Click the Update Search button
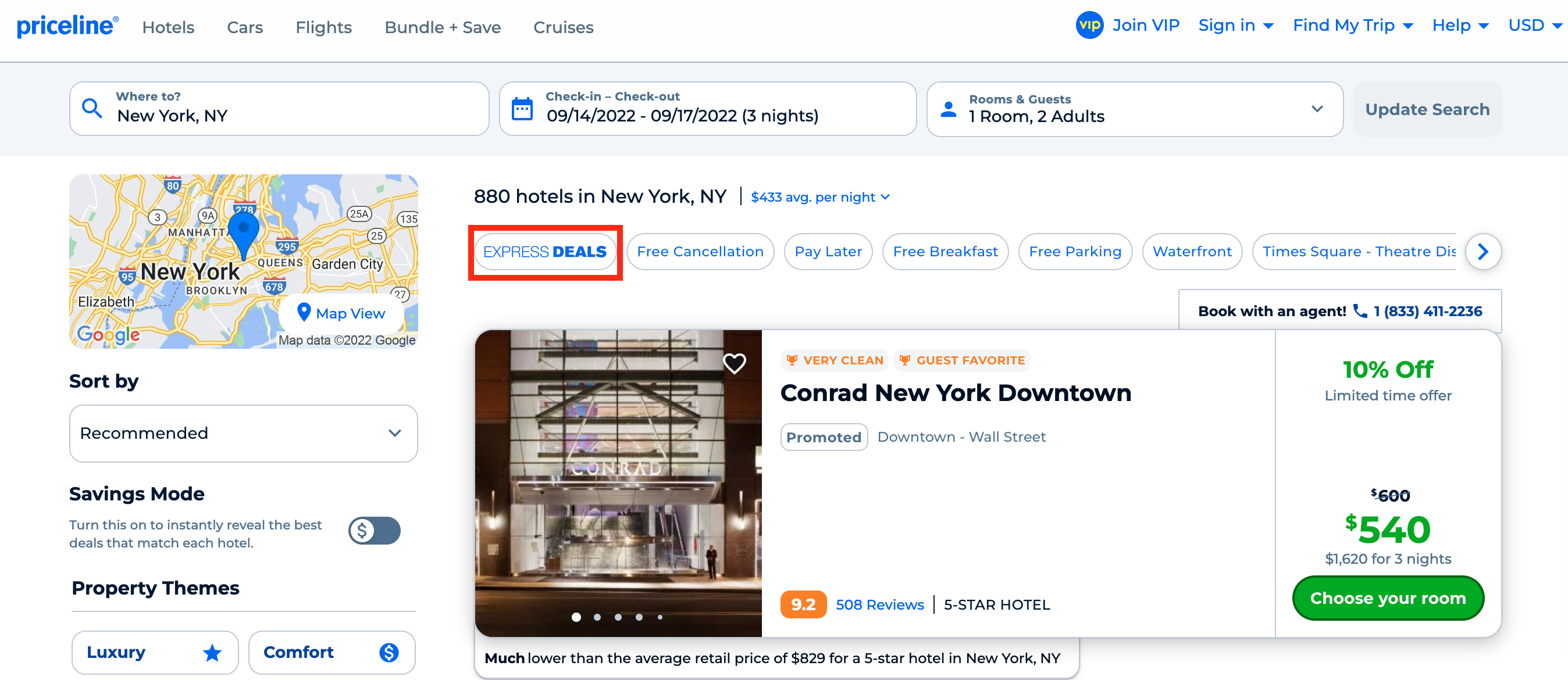This screenshot has height=680, width=1568. click(1427, 109)
